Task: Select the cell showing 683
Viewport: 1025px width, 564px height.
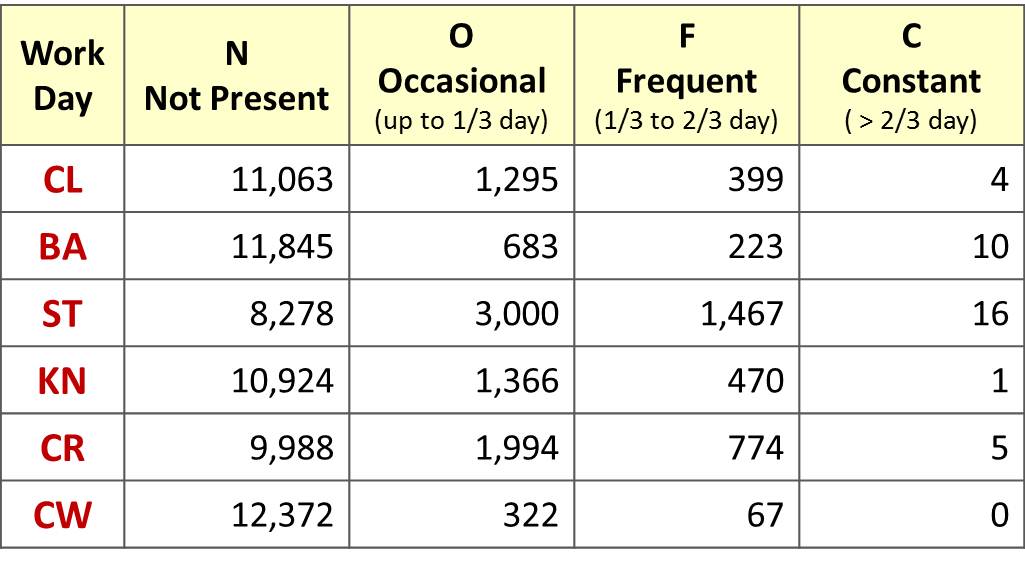Action: click(x=530, y=246)
